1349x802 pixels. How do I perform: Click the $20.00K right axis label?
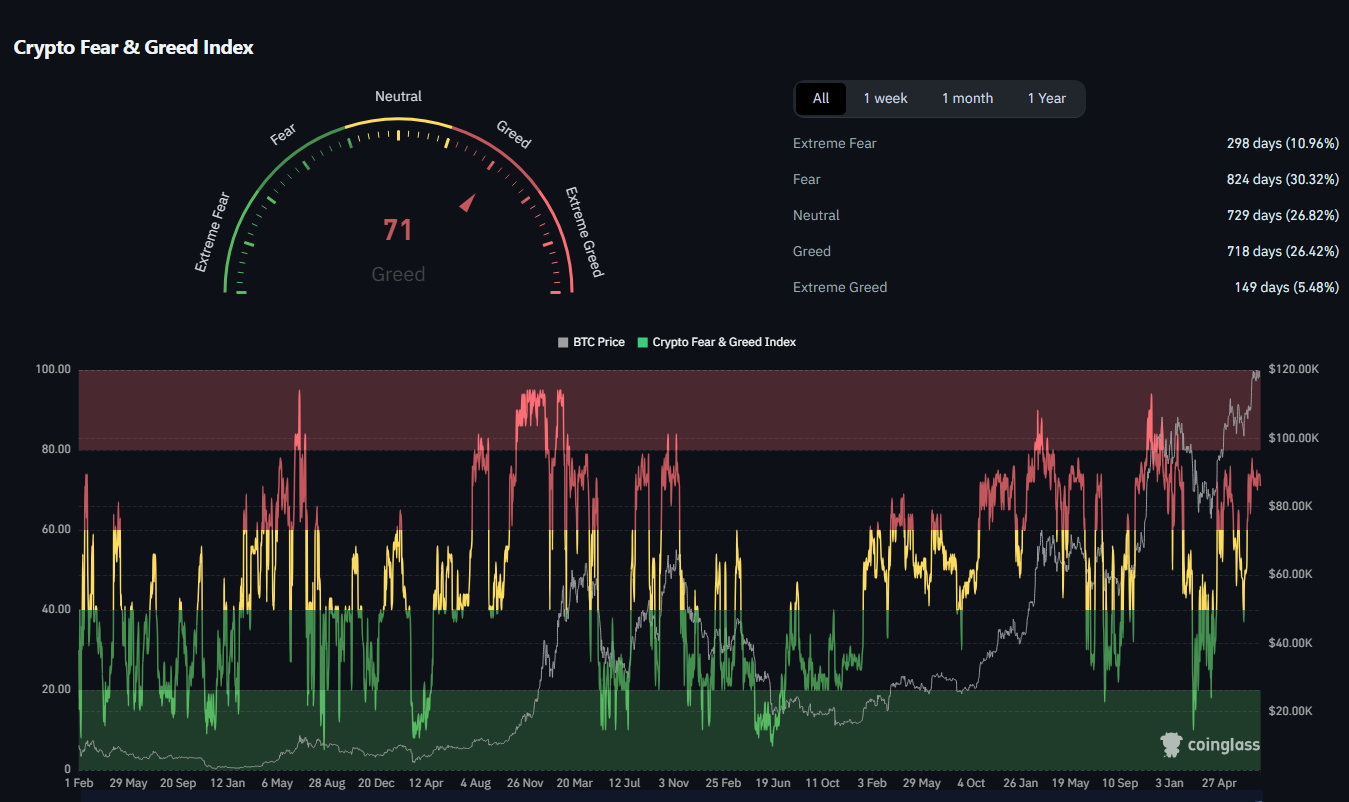[x=1290, y=711]
